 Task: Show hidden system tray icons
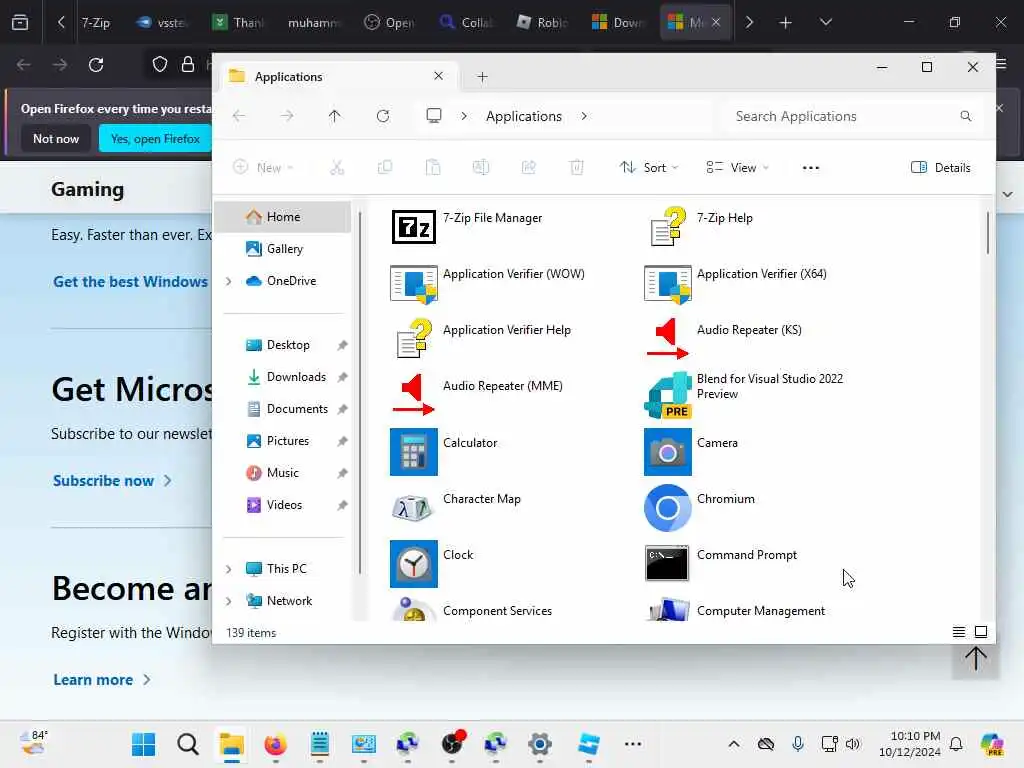(734, 744)
